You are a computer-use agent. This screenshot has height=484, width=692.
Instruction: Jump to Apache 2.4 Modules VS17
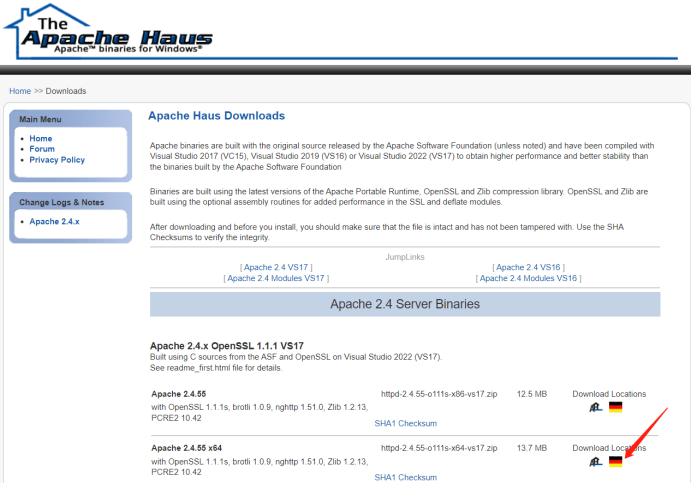276,278
